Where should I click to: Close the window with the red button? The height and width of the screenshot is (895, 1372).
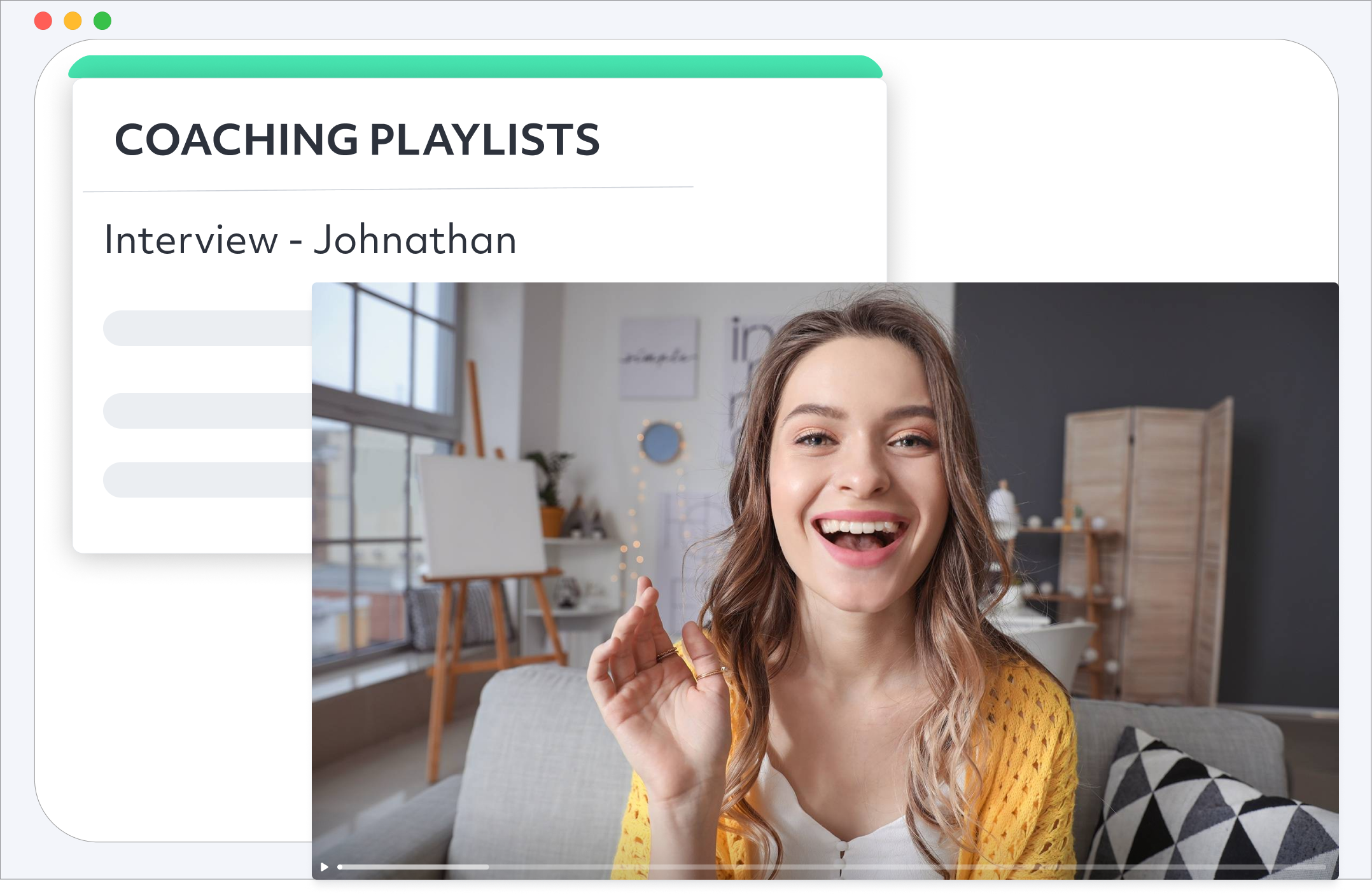(43, 21)
